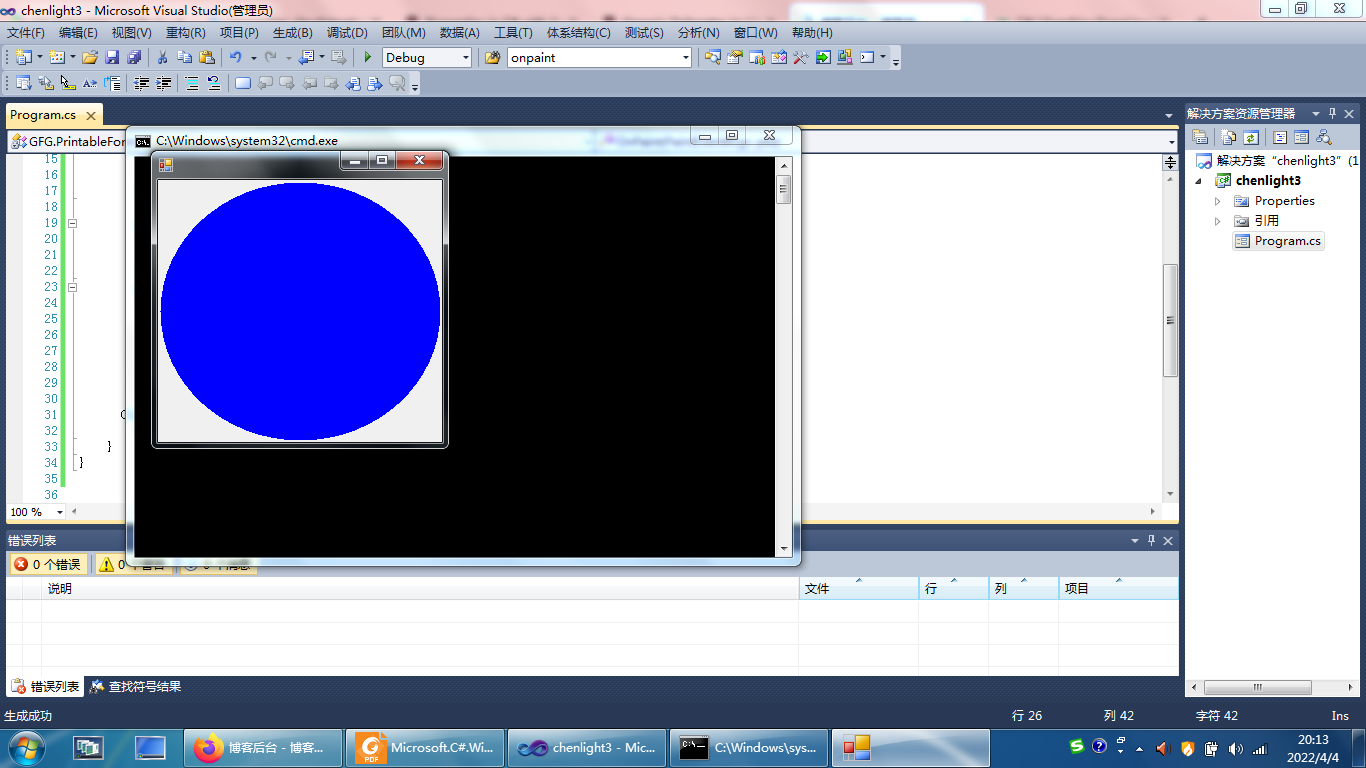Image resolution: width=1366 pixels, height=768 pixels.
Task: Click the Cut scissors icon
Action: click(163, 58)
